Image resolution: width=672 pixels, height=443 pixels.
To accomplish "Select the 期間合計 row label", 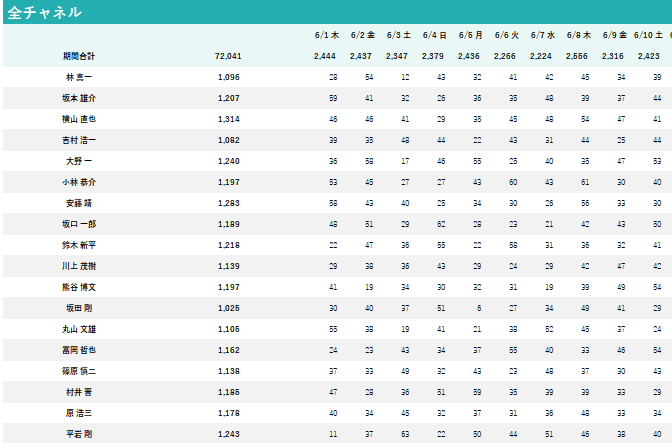I will coord(77,56).
